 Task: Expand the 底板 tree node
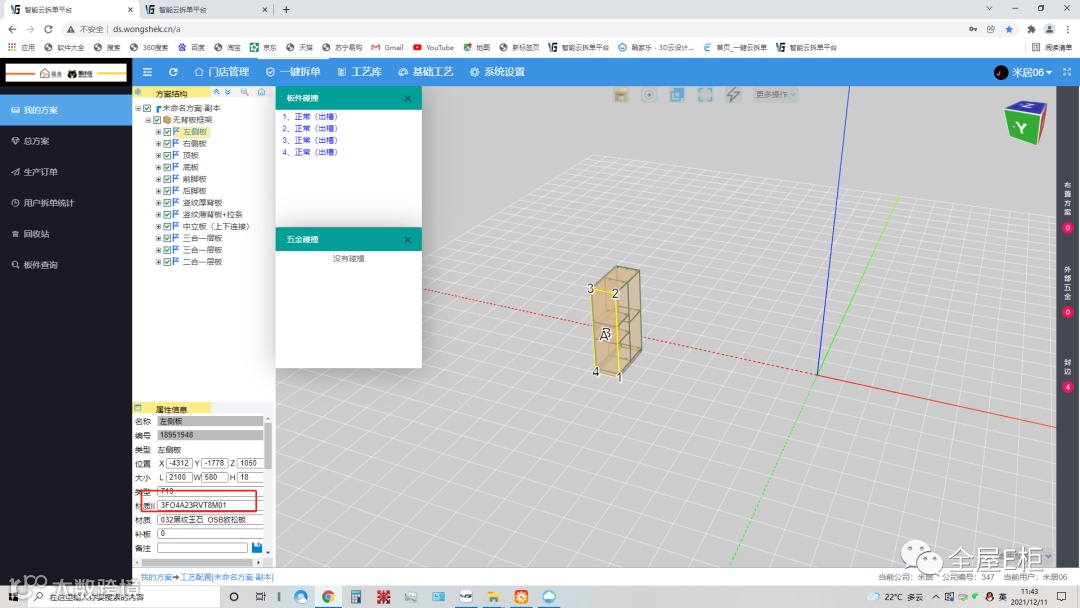(158, 167)
